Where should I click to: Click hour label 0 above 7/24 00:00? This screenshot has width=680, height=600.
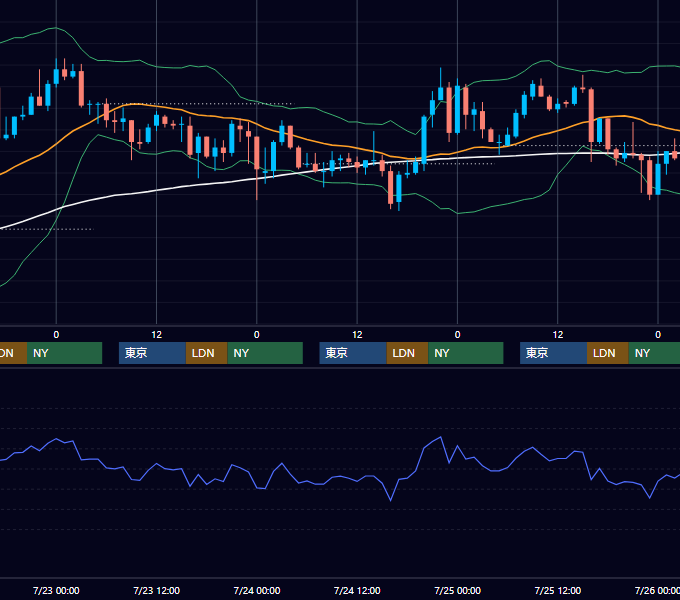click(x=257, y=335)
